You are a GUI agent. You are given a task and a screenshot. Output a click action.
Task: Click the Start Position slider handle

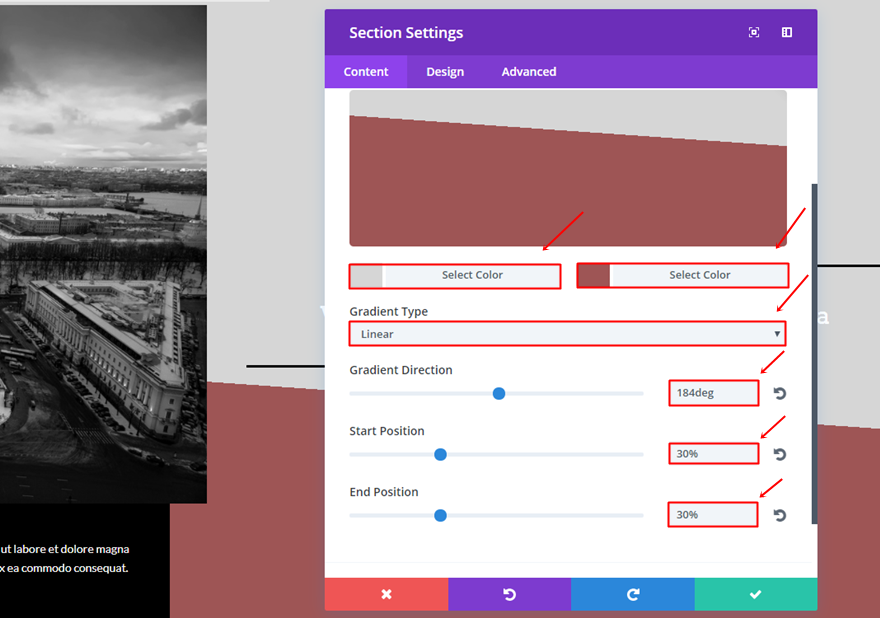(x=440, y=455)
